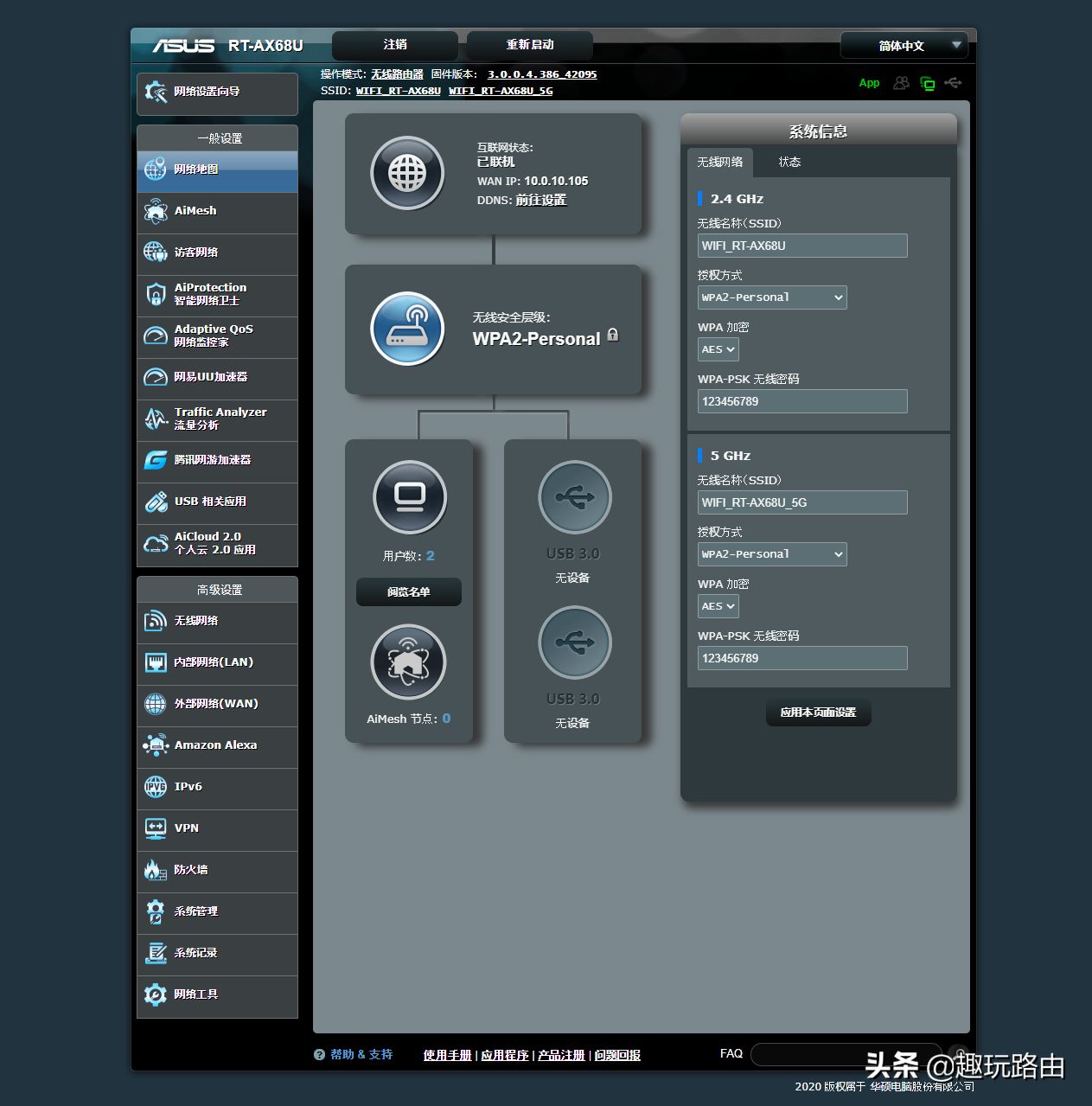Click the 2.4 GHz SSID input field
Image resolution: width=1092 pixels, height=1106 pixels.
pos(802,246)
